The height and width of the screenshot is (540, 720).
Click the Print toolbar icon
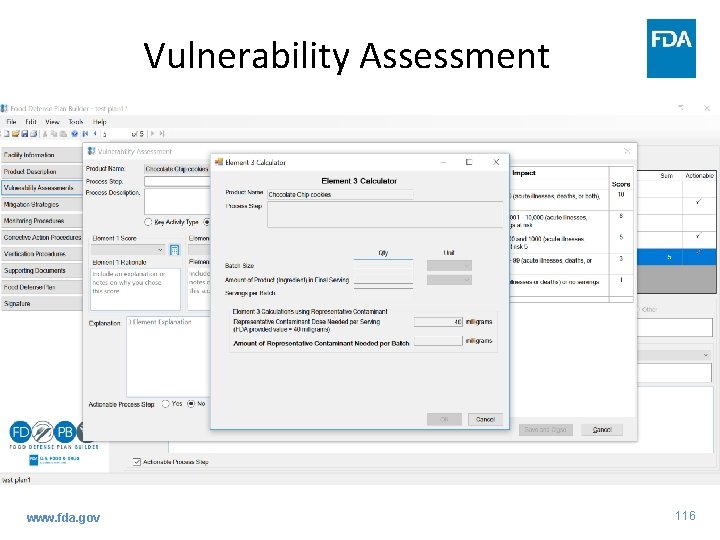point(34,134)
